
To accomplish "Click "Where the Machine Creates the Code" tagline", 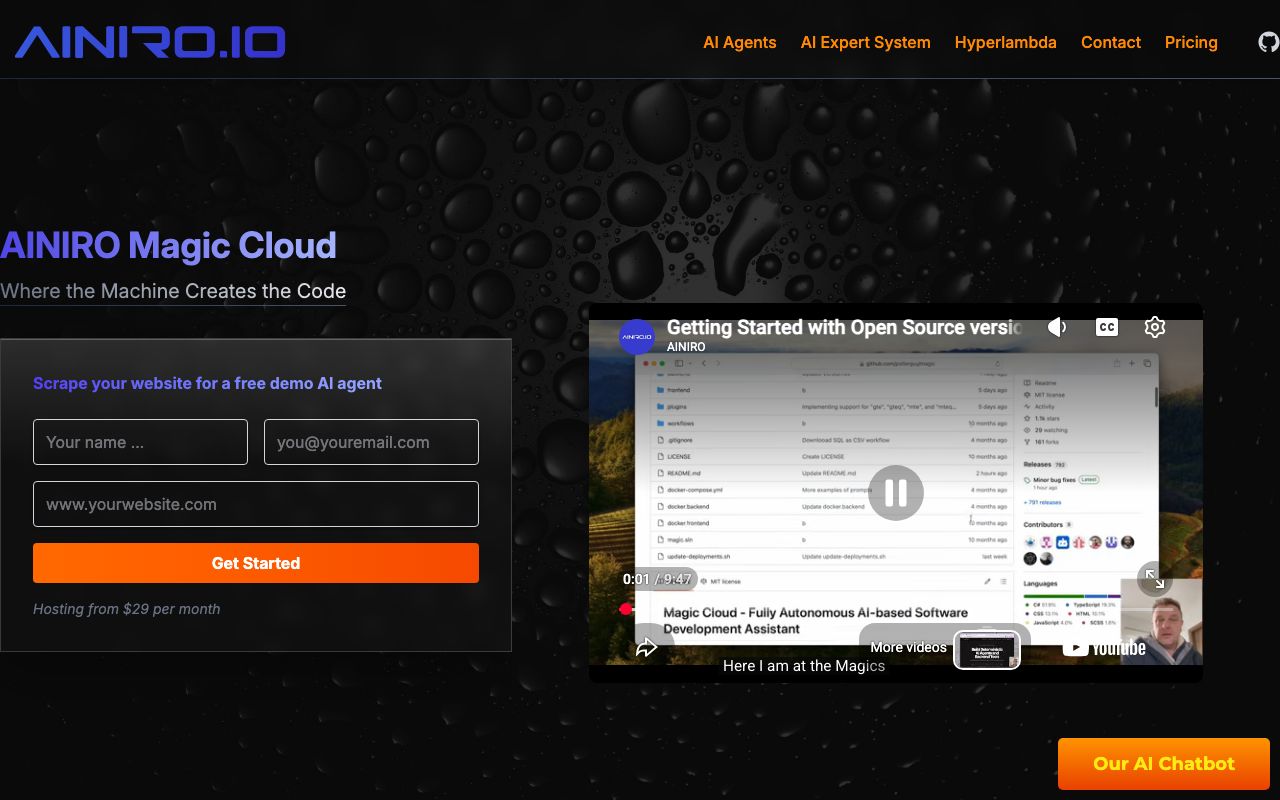I will pos(173,291).
